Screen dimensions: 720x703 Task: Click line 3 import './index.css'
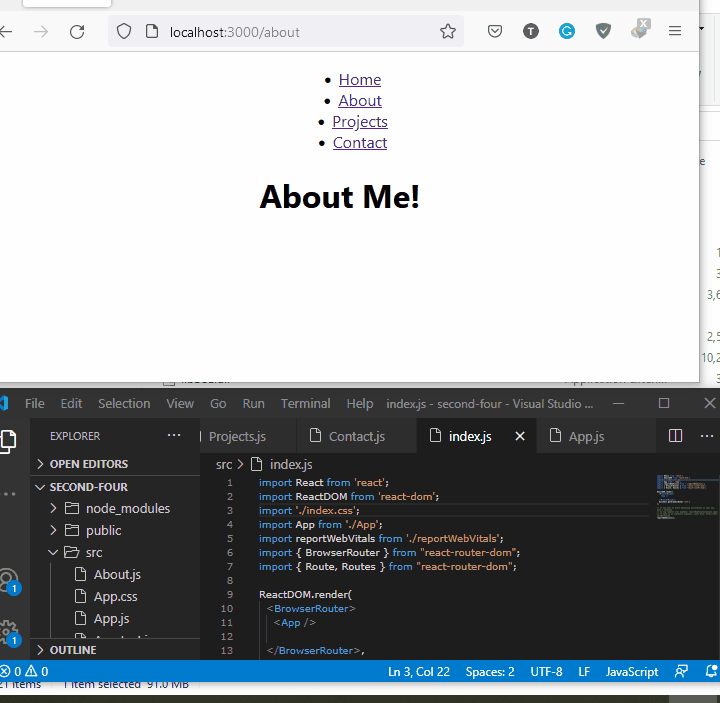[x=309, y=511]
